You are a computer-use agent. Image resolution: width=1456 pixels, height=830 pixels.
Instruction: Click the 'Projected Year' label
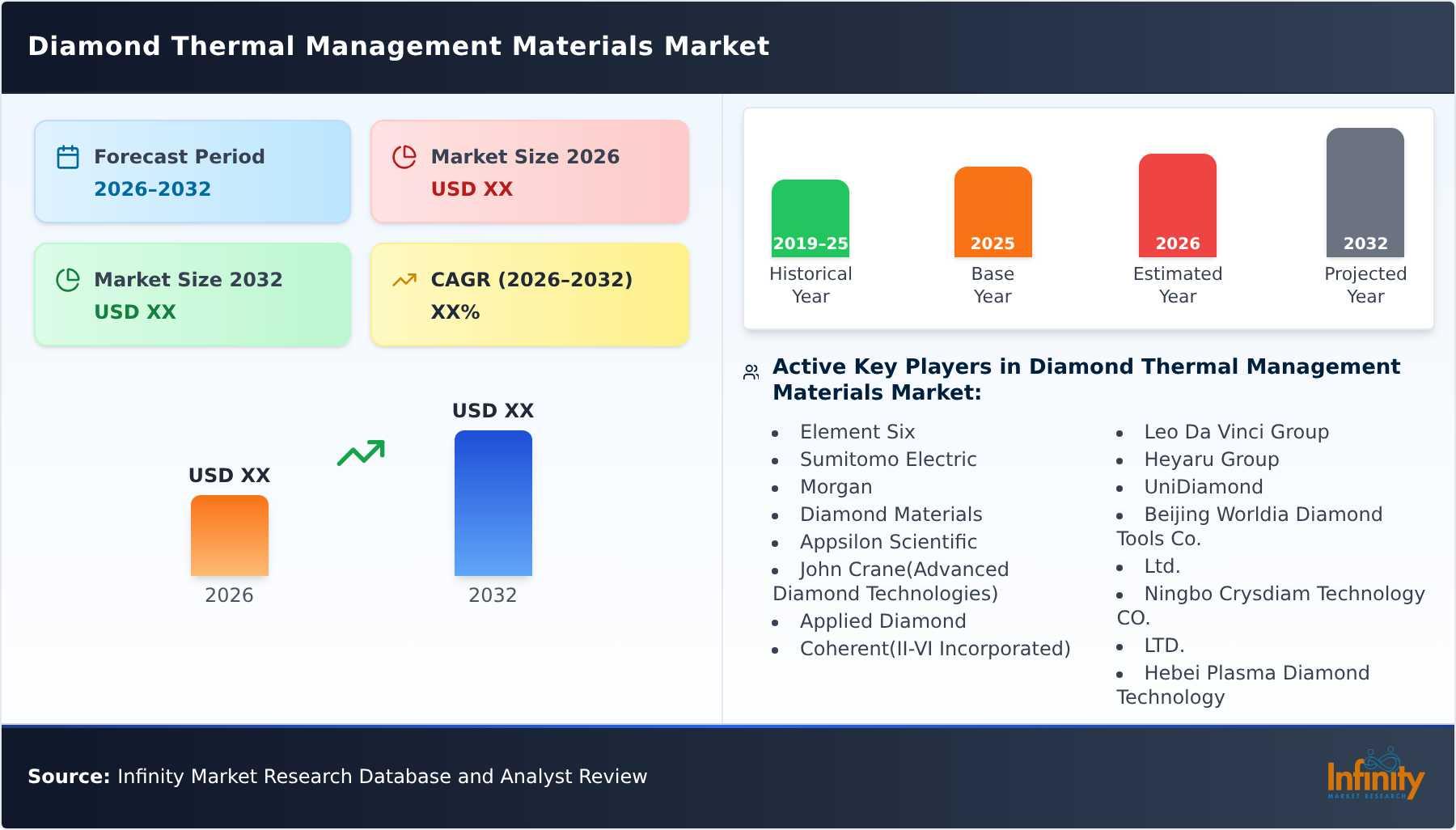point(1365,286)
